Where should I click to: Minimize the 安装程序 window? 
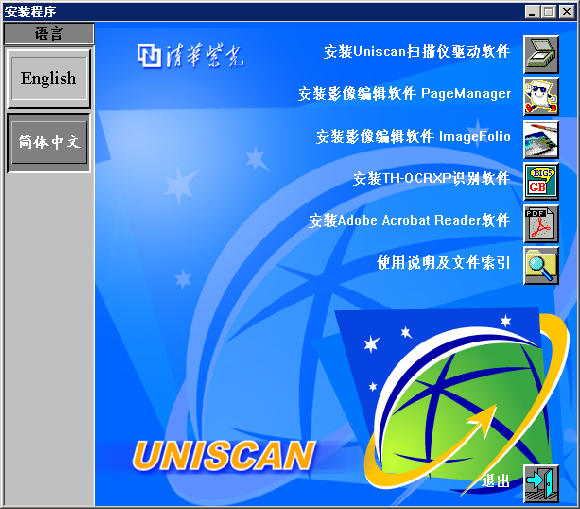532,12
